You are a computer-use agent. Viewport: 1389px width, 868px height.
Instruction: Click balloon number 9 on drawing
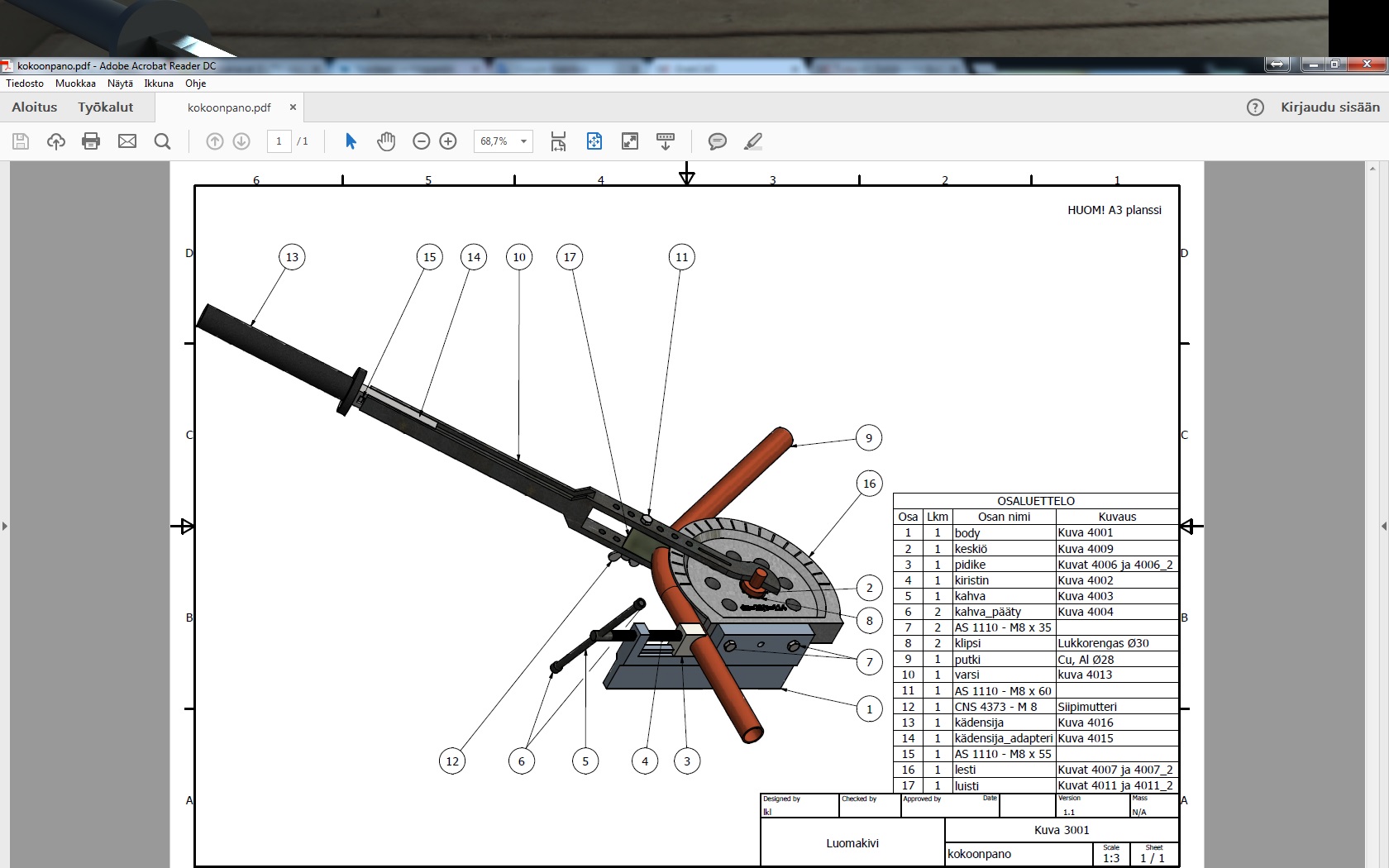[x=868, y=438]
